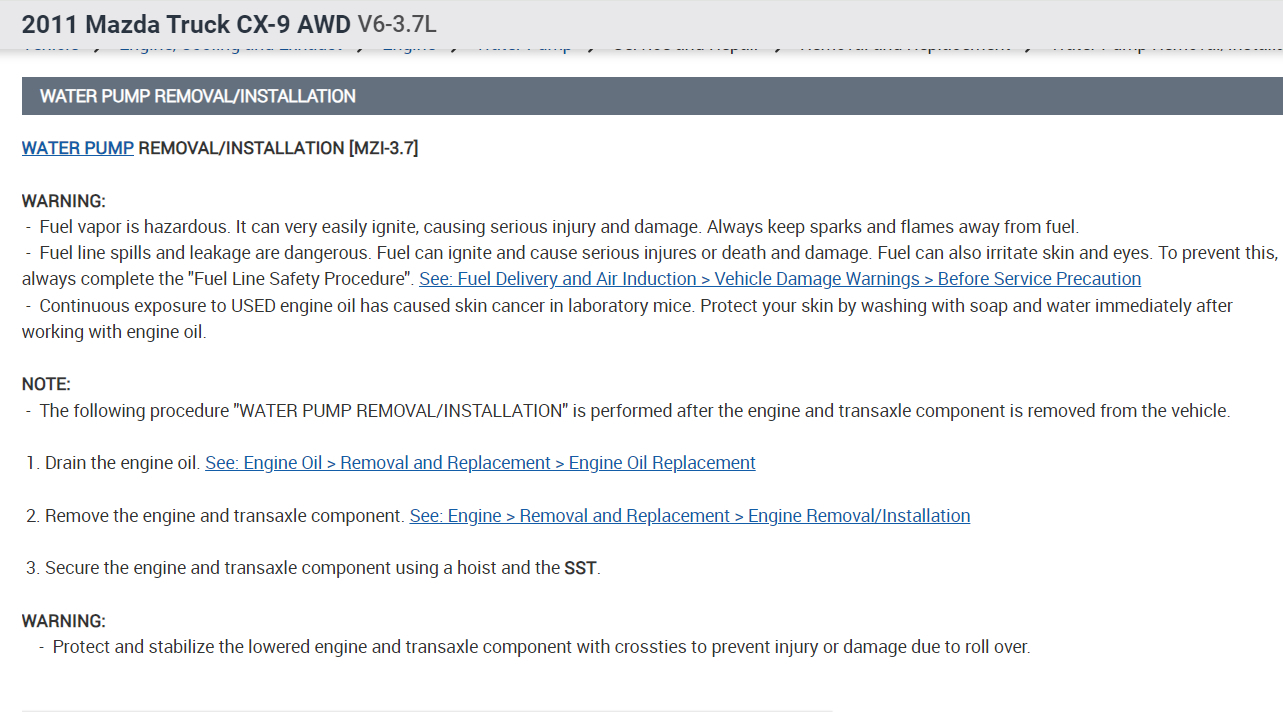
Task: Click step 2 'Remove the engine and transaxle component.'
Action: [x=216, y=516]
